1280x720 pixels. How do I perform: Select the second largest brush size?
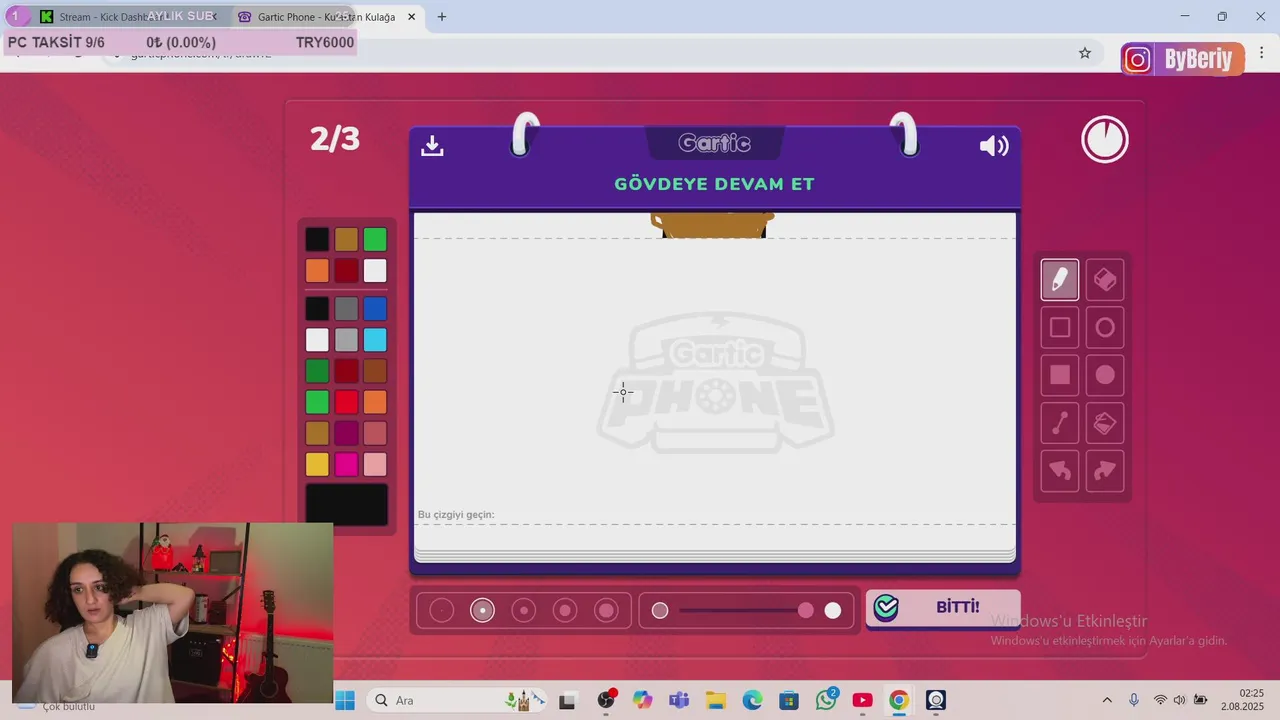pos(565,610)
